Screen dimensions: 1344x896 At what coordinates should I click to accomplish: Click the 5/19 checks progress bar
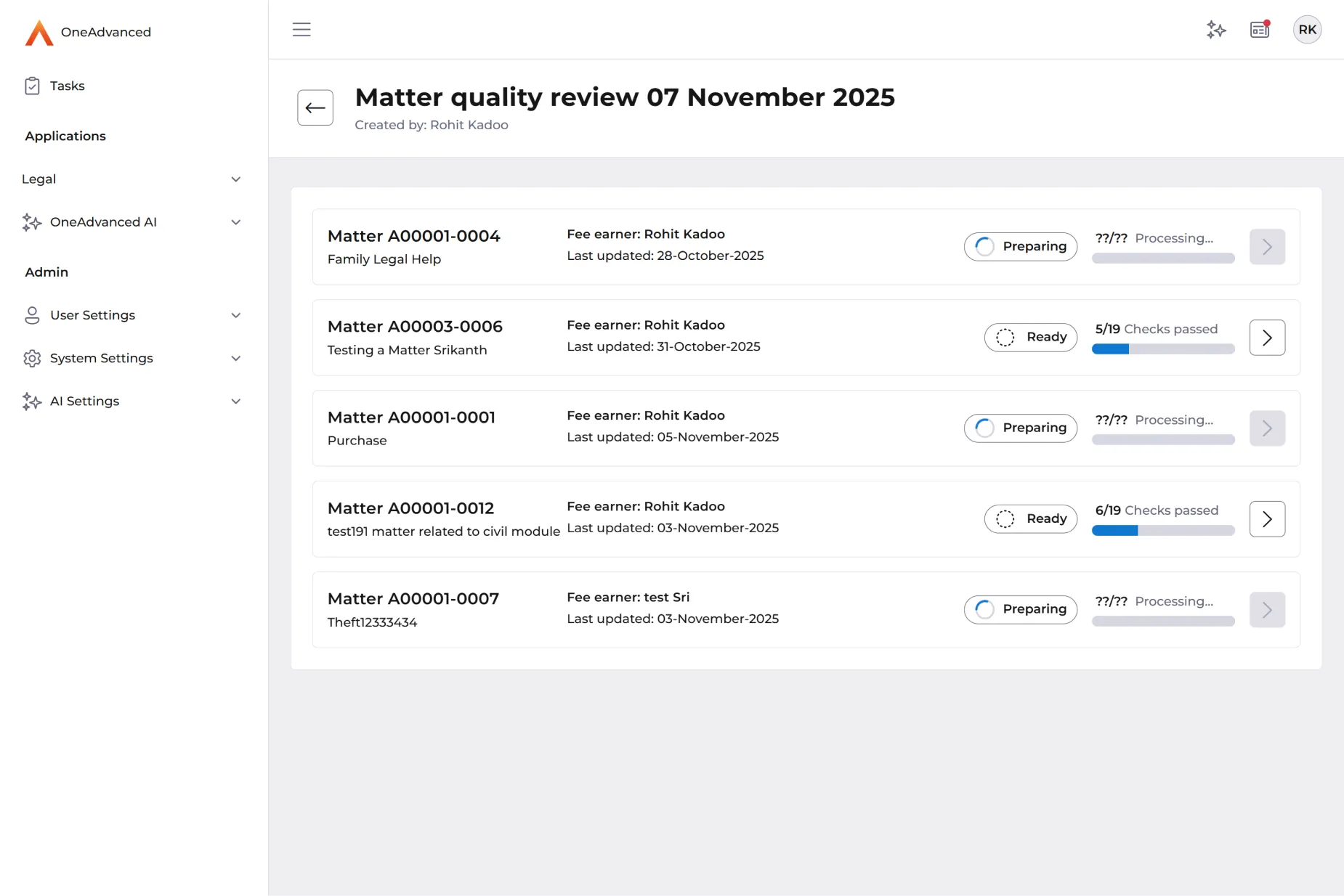[x=1162, y=349]
